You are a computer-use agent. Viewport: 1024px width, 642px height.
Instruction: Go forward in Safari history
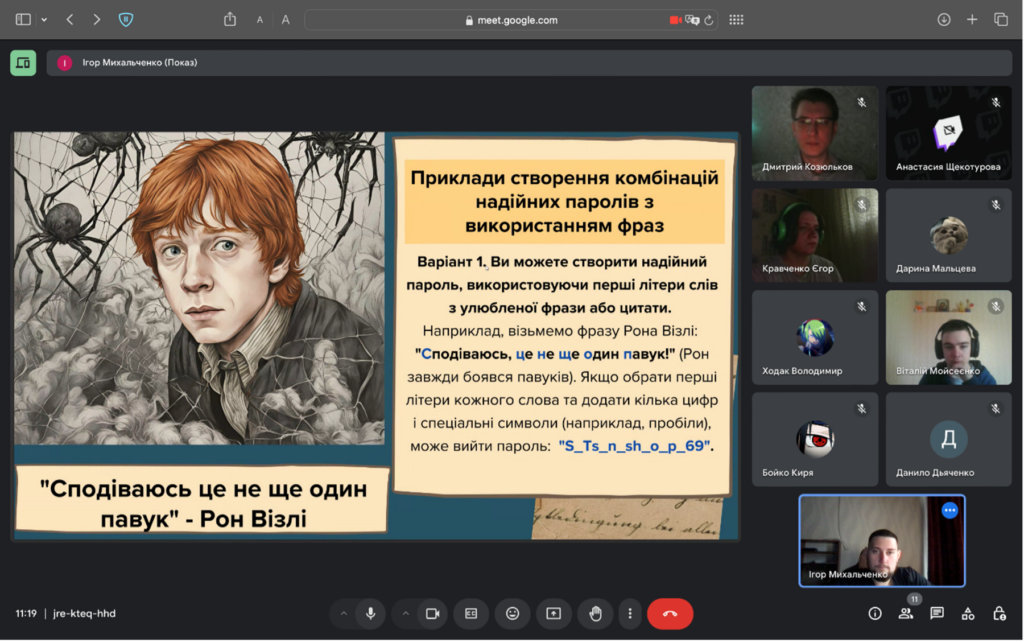(97, 20)
